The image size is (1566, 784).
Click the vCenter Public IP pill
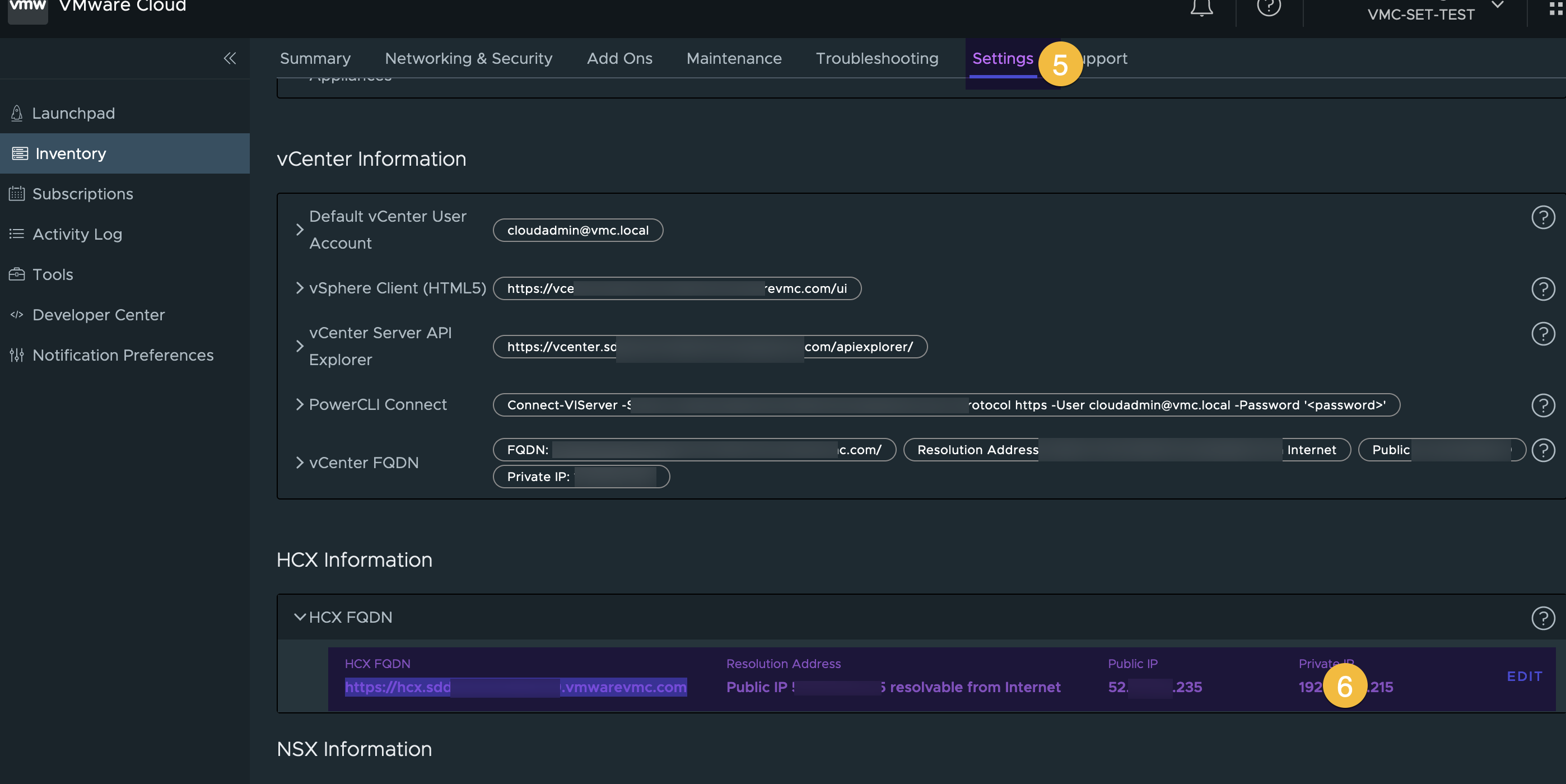click(x=1441, y=450)
